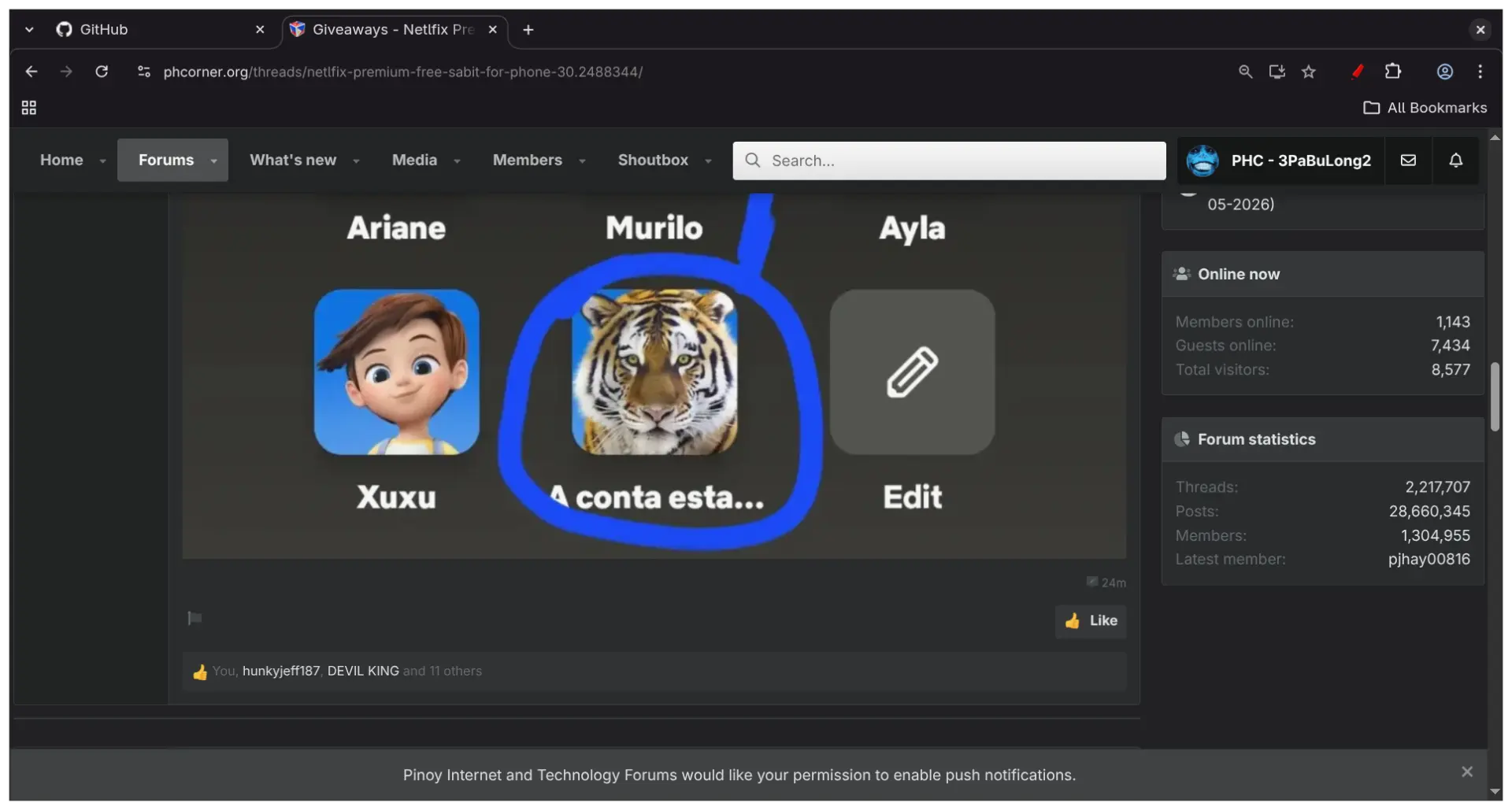
Task: Open the browser profile icon
Action: [x=1444, y=72]
